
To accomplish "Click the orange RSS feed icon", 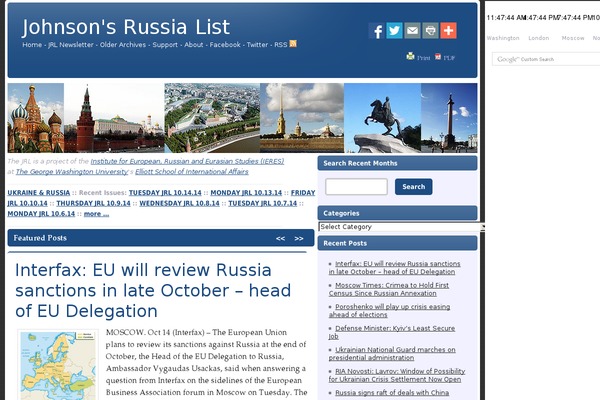I will tap(293, 44).
